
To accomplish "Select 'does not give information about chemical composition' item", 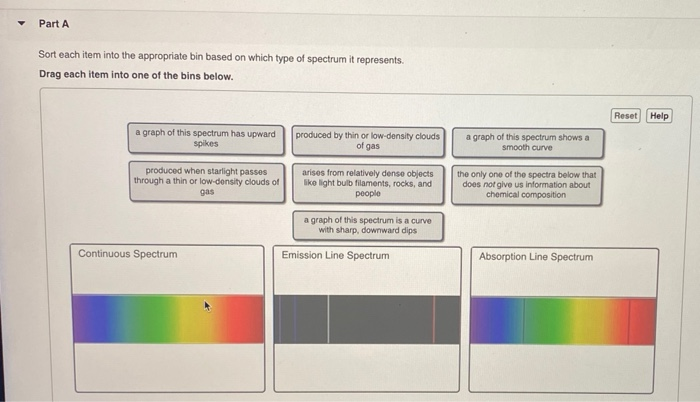I will pos(526,185).
